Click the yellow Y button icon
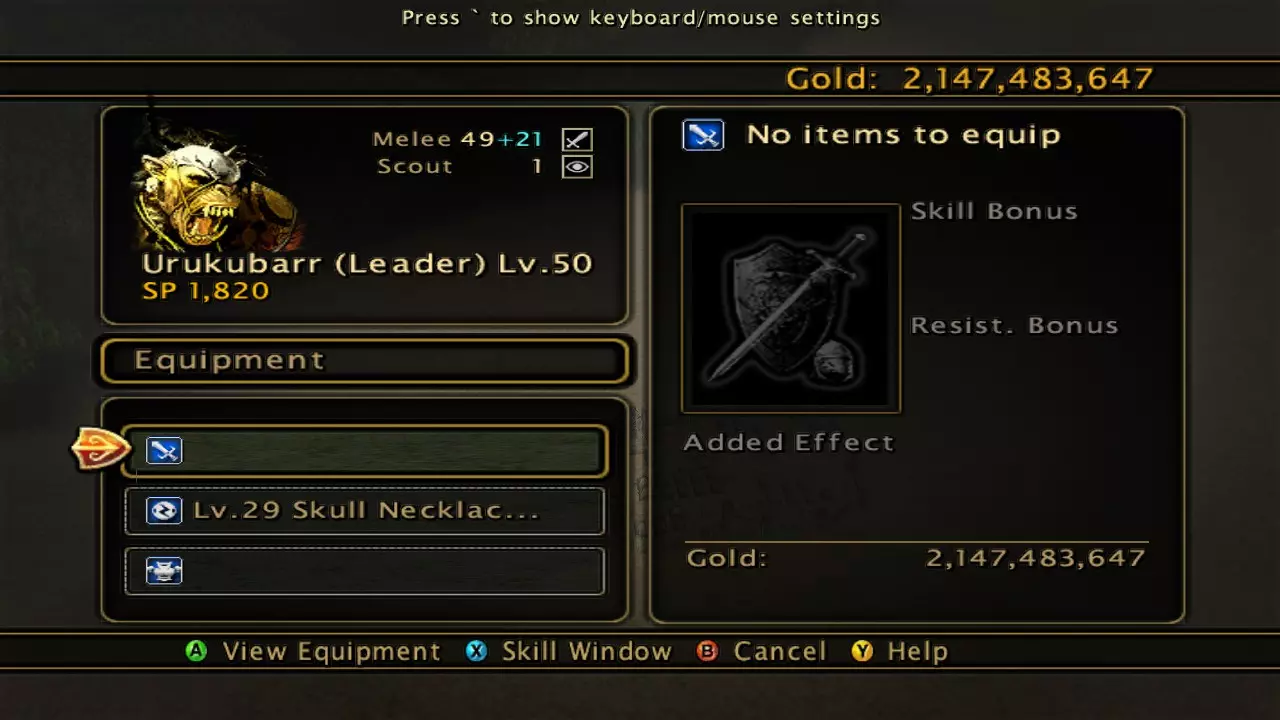The image size is (1280, 720). coord(862,651)
